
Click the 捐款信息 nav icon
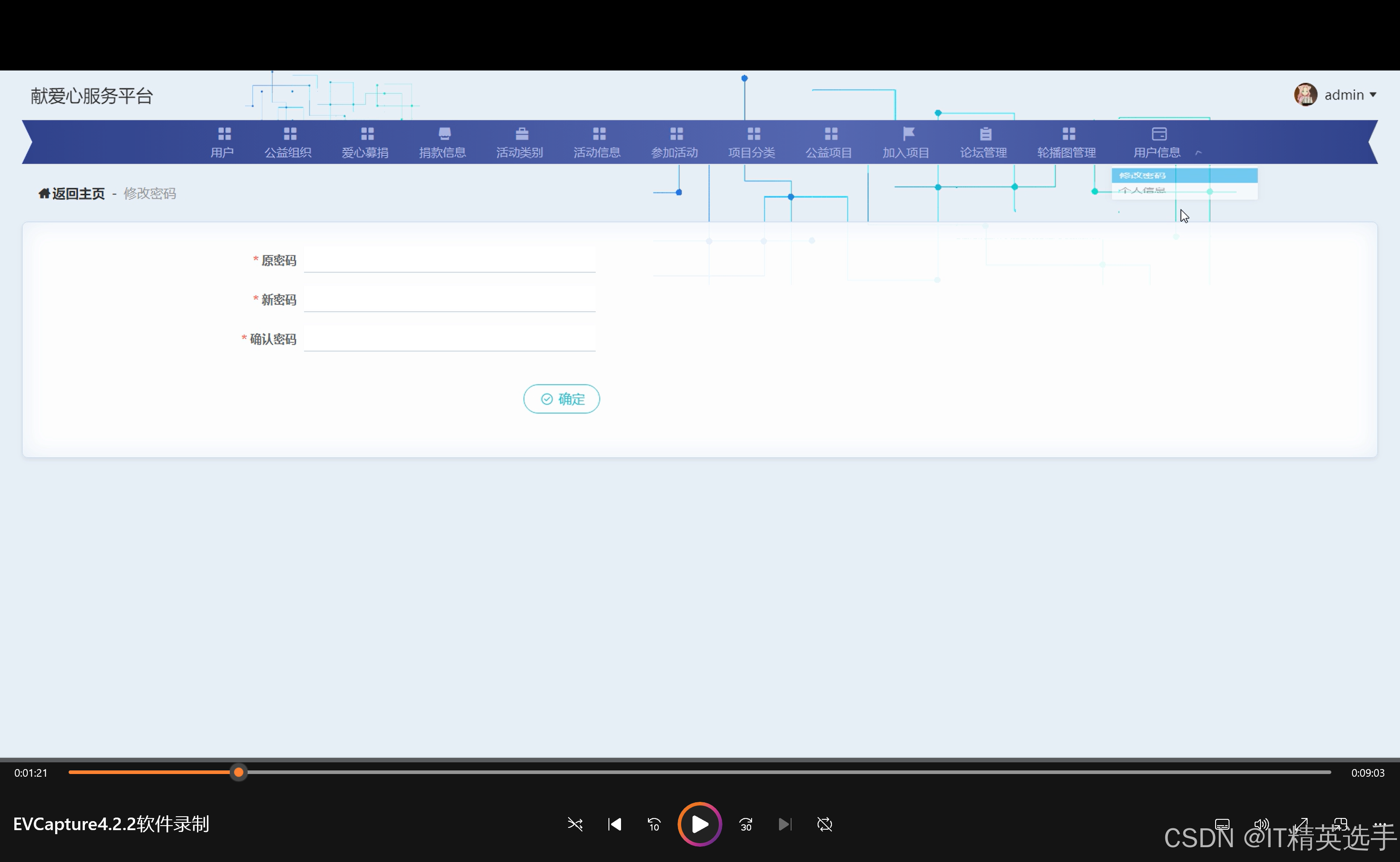[x=444, y=134]
